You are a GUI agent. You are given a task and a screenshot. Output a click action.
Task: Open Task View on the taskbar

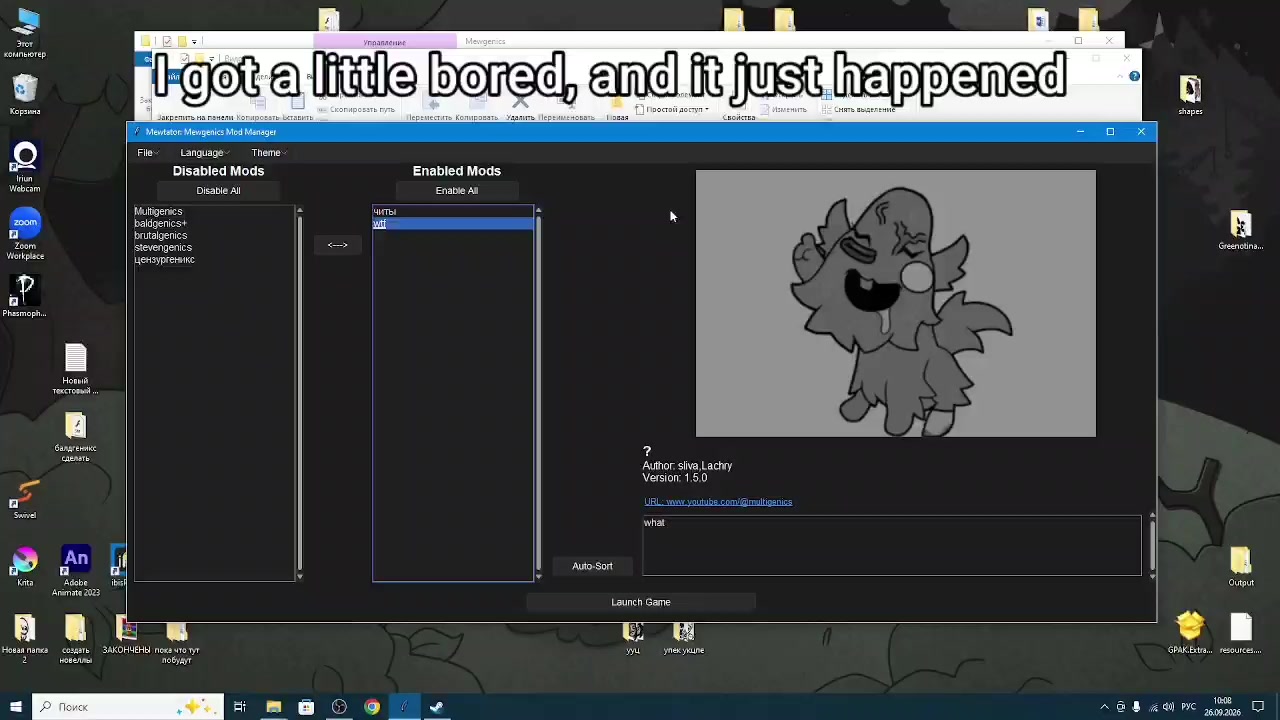point(240,707)
